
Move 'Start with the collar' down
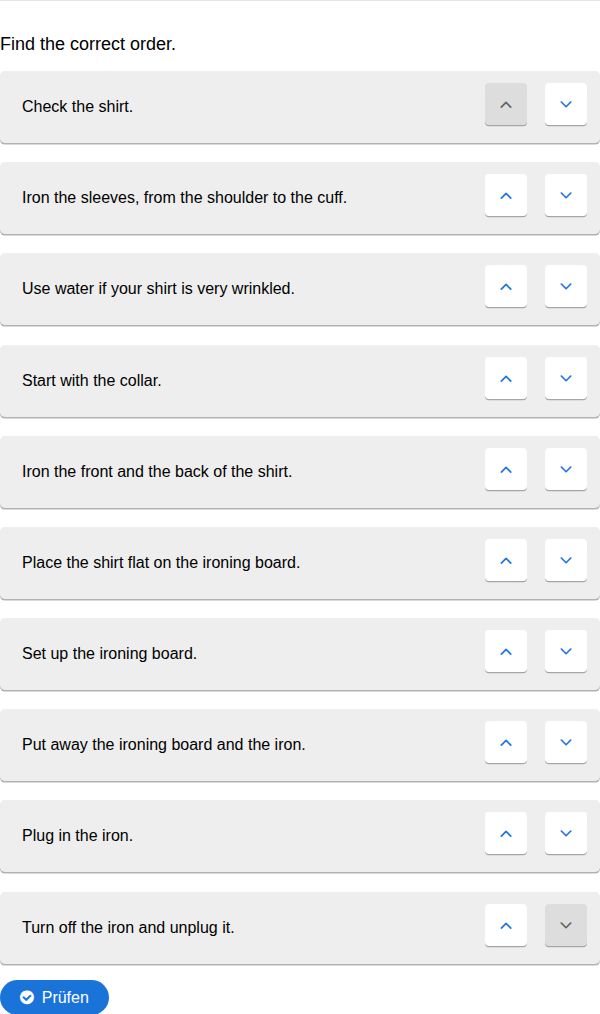pos(566,379)
